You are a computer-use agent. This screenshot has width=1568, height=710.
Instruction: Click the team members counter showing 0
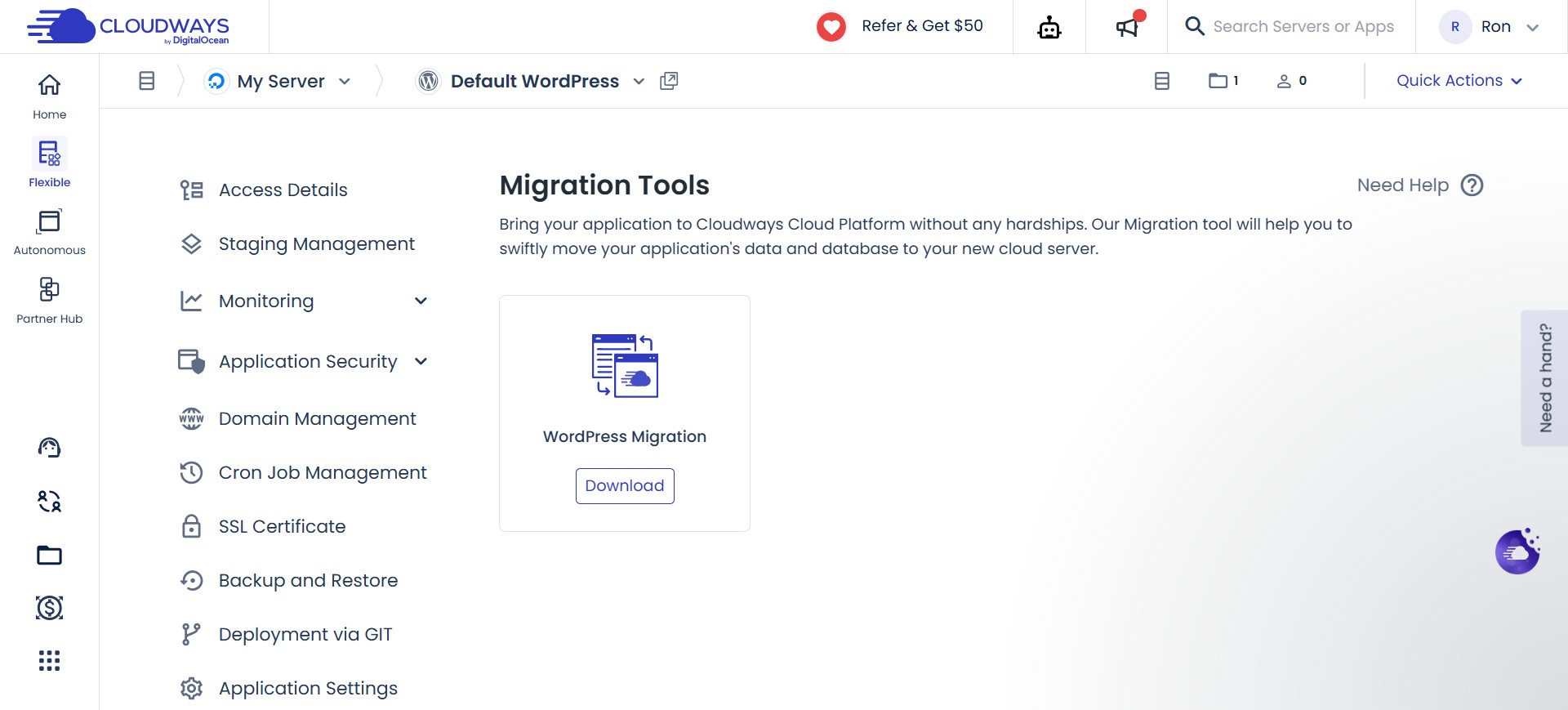pos(1292,81)
